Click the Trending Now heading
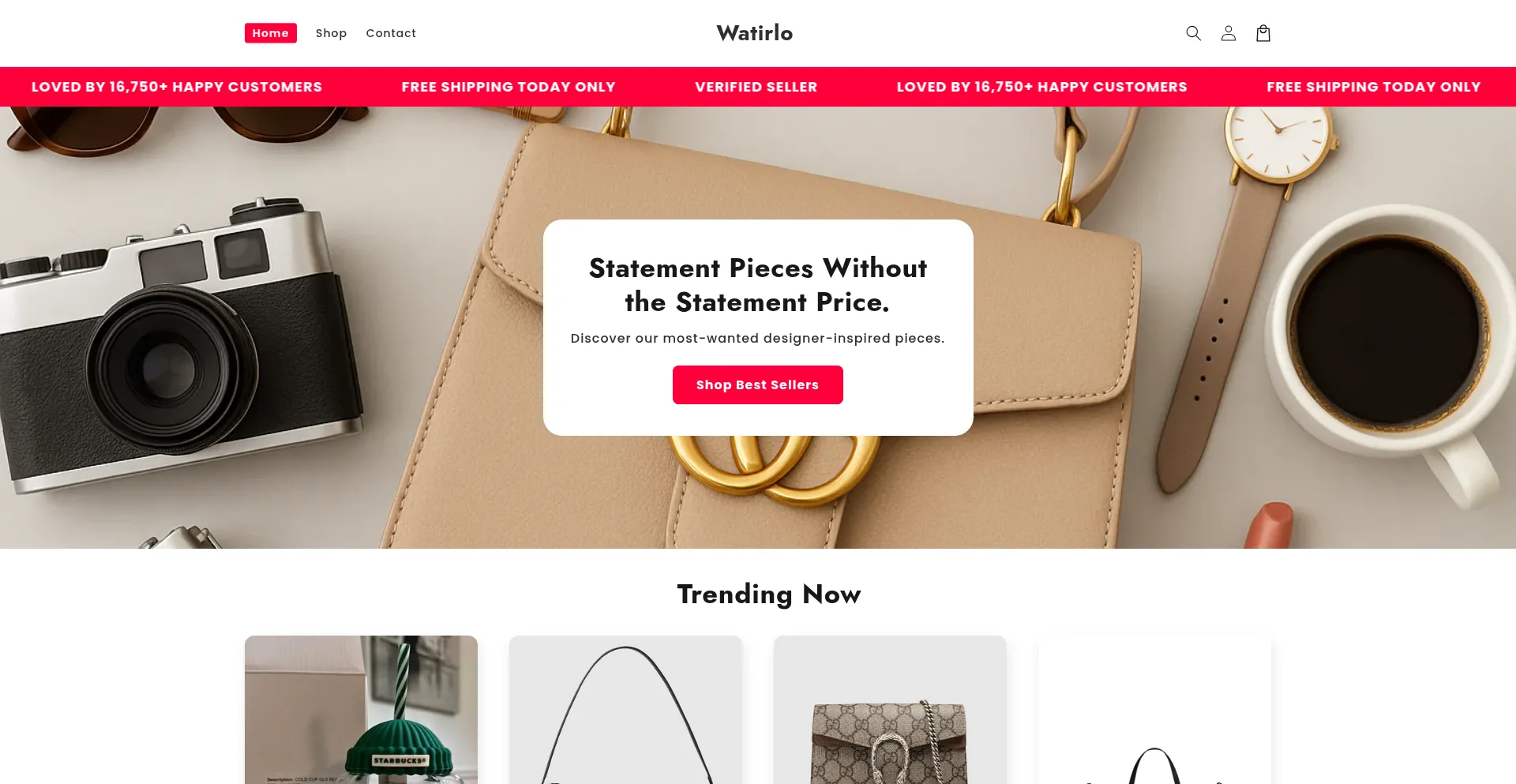 769,595
